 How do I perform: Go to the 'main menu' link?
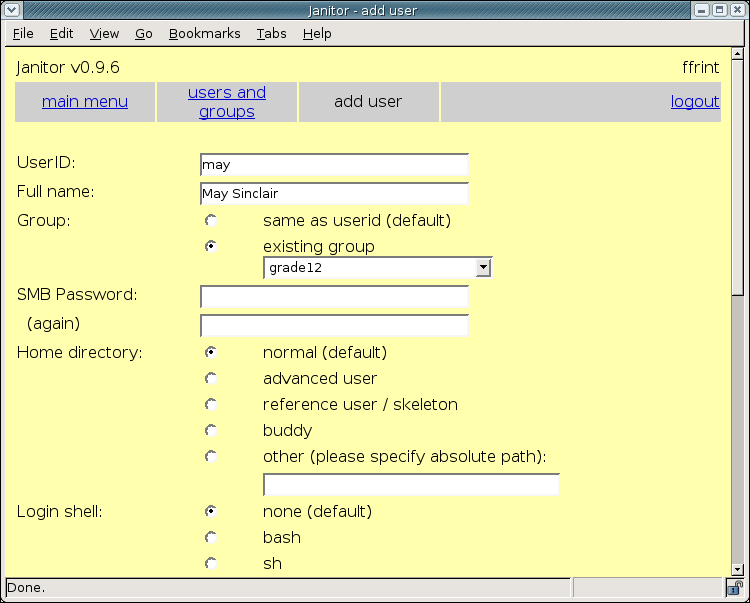85,101
